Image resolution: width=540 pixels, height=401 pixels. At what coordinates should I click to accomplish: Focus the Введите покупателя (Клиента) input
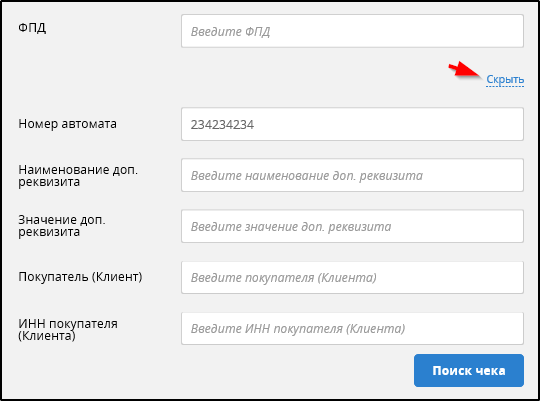352,277
